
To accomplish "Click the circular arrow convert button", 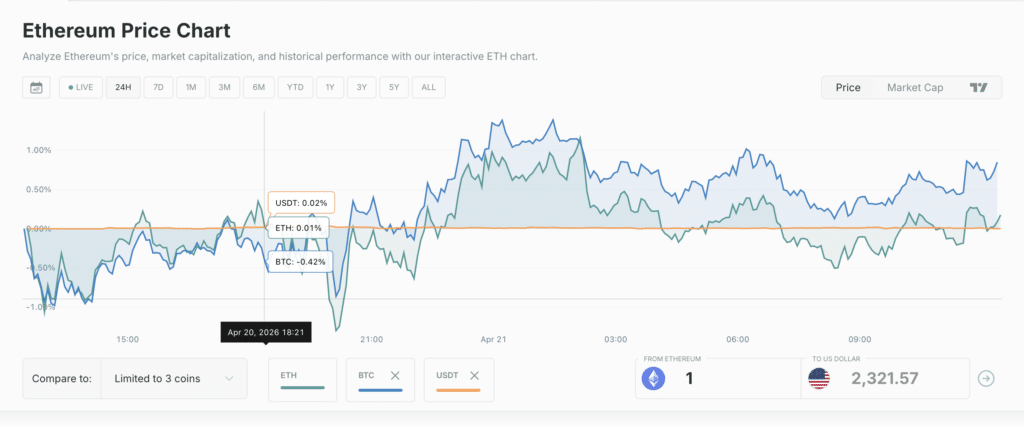I will point(986,379).
